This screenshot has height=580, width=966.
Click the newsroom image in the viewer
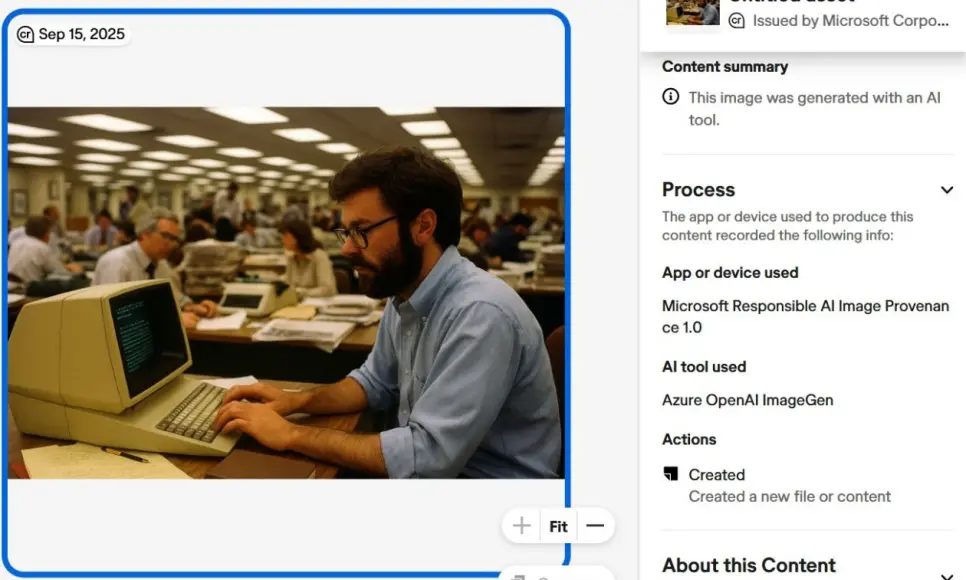(x=286, y=292)
